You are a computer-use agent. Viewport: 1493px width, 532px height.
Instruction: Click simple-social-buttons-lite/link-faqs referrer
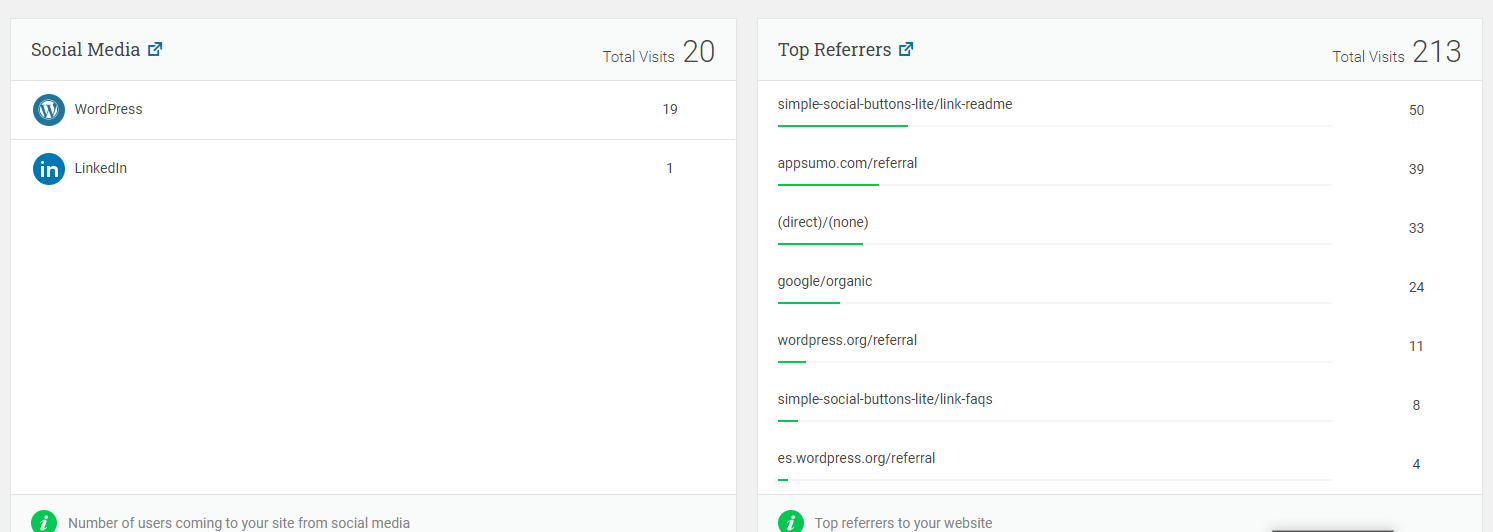coord(885,399)
